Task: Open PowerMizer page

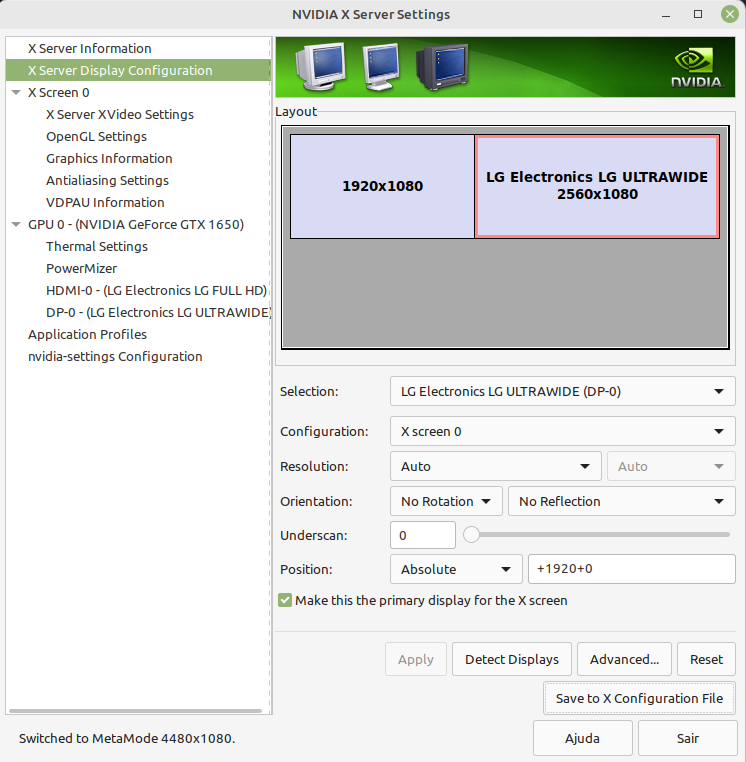Action: tap(81, 268)
